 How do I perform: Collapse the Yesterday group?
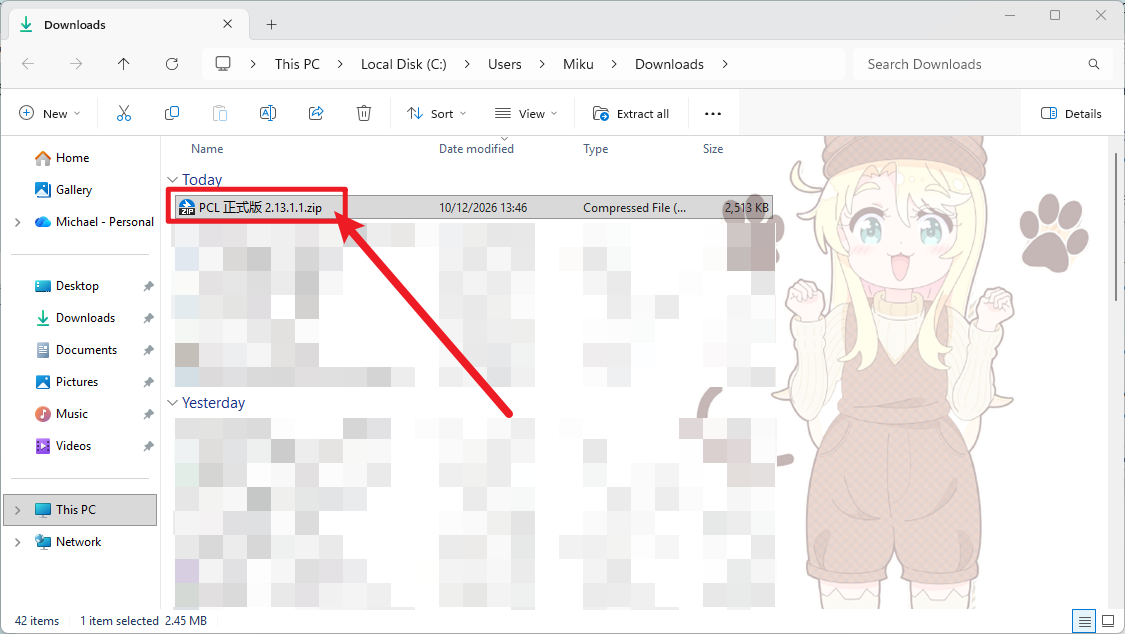pos(172,403)
